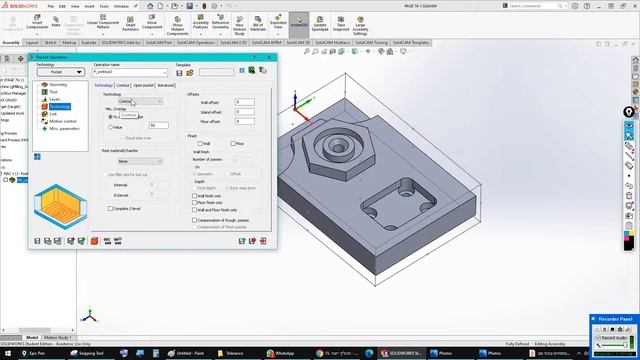Click Insert Components in the ribbon
This screenshot has width=640, height=360.
click(x=37, y=21)
